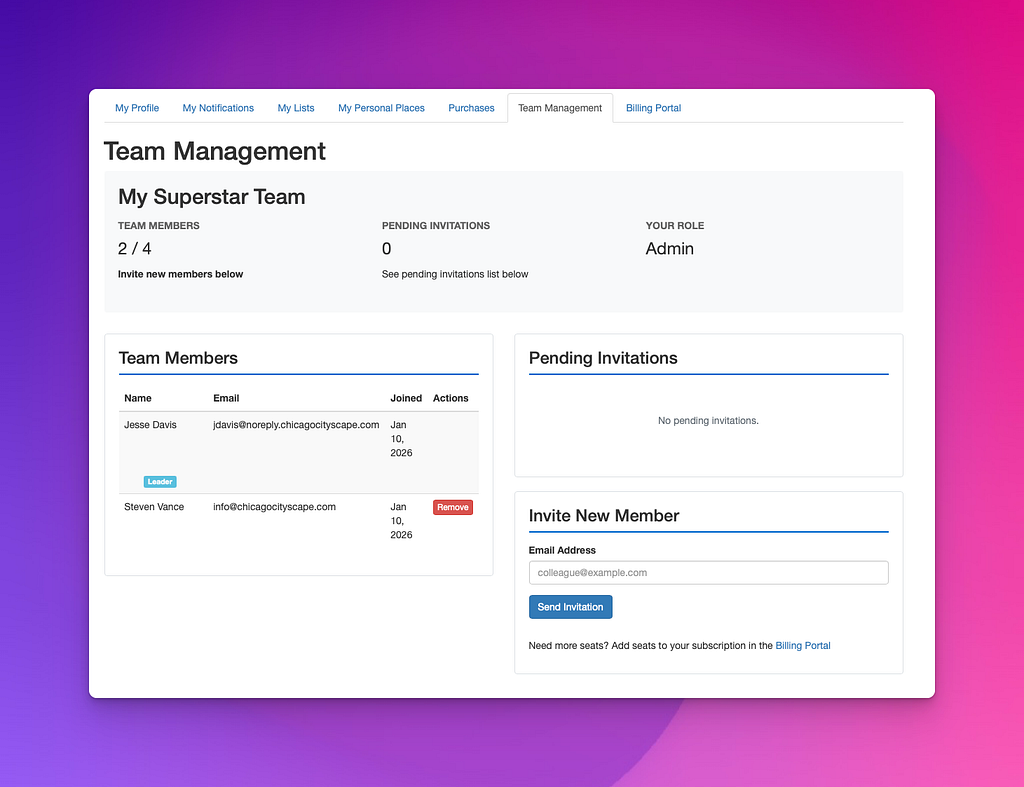The image size is (1024, 787).
Task: Click the Name column header
Action: click(138, 398)
